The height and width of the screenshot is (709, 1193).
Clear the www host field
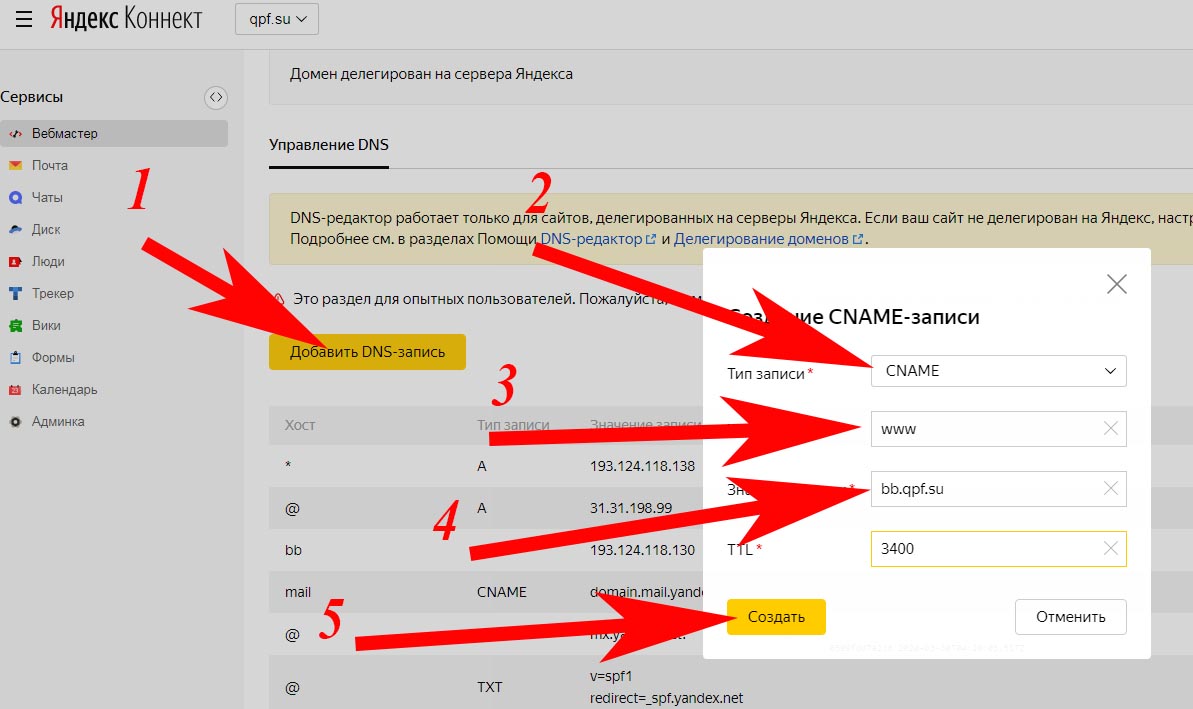click(1111, 429)
